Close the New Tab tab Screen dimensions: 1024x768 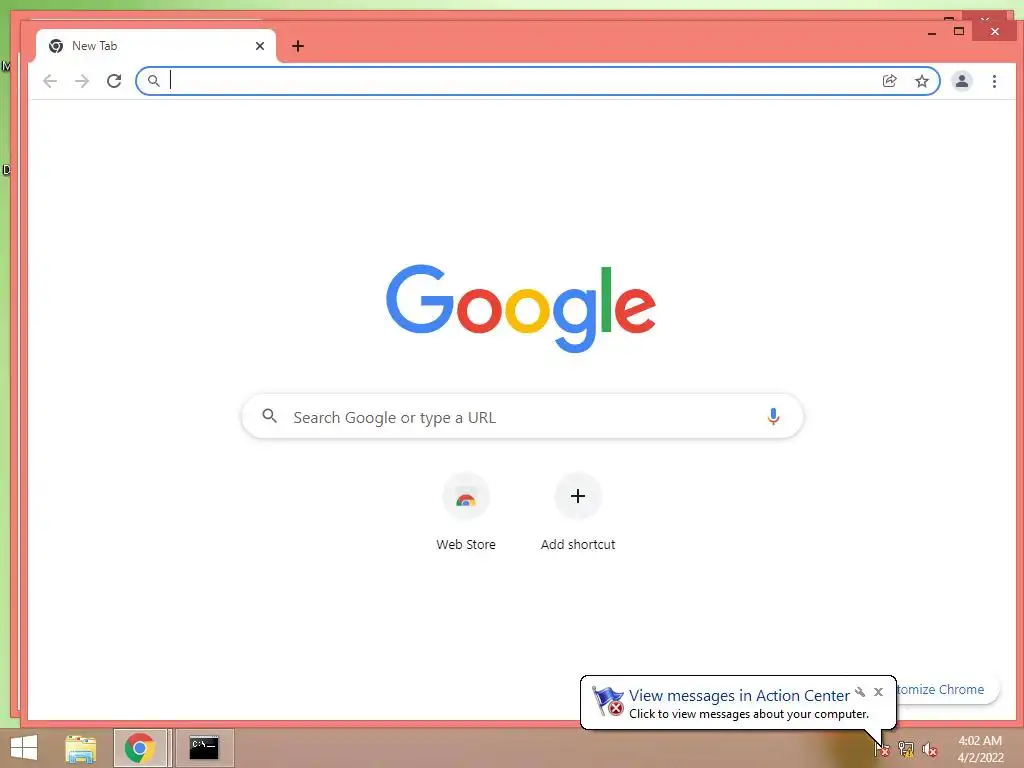[x=260, y=46]
